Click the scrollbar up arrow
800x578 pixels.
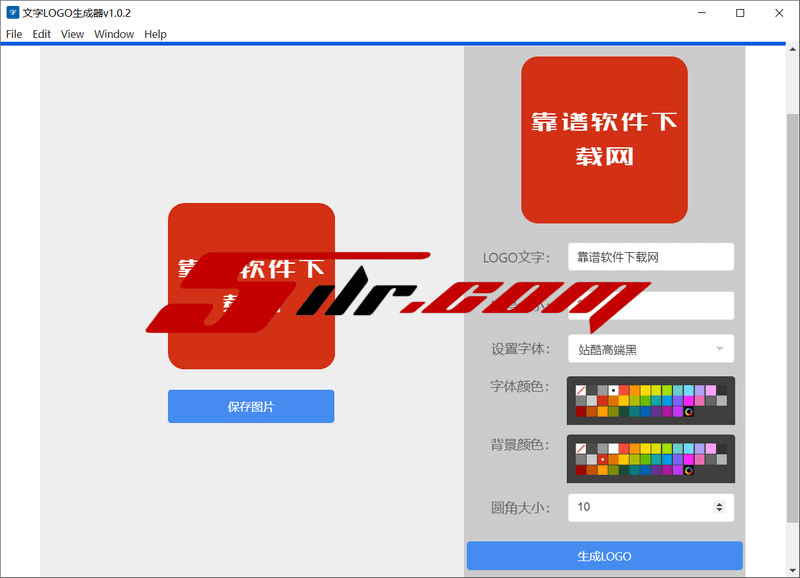tap(792, 49)
